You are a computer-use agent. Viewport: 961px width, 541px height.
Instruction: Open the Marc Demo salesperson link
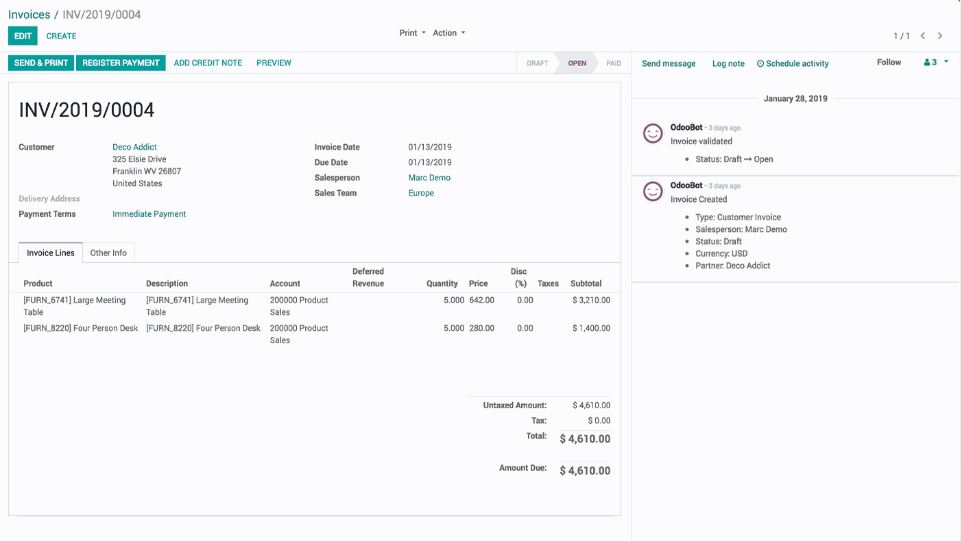[429, 178]
